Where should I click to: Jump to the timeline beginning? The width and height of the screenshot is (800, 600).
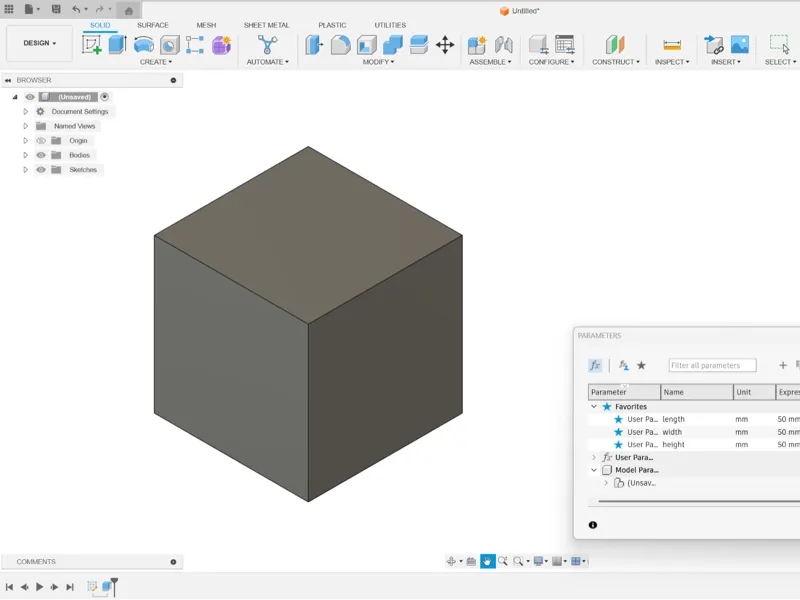pyautogui.click(x=9, y=587)
